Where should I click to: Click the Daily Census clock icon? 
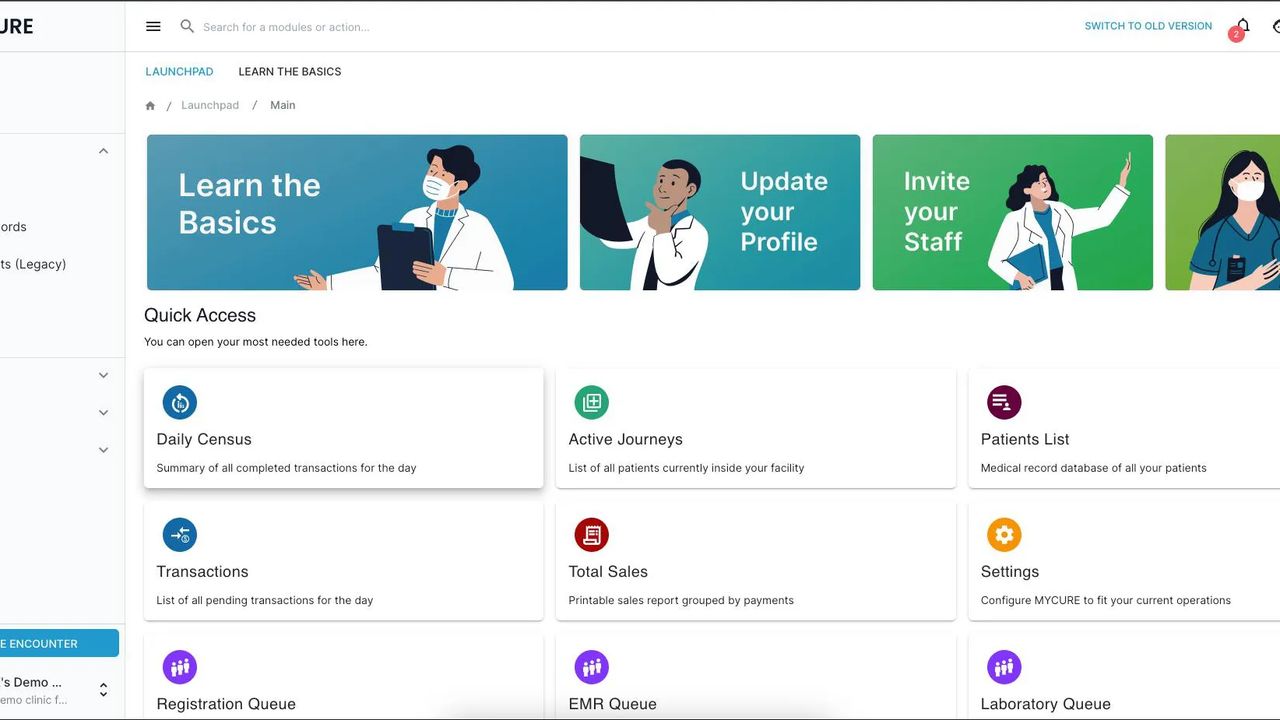tap(180, 402)
